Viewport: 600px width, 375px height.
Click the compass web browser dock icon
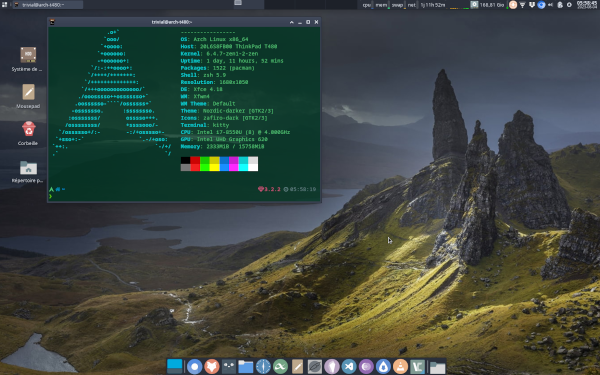tap(263, 367)
